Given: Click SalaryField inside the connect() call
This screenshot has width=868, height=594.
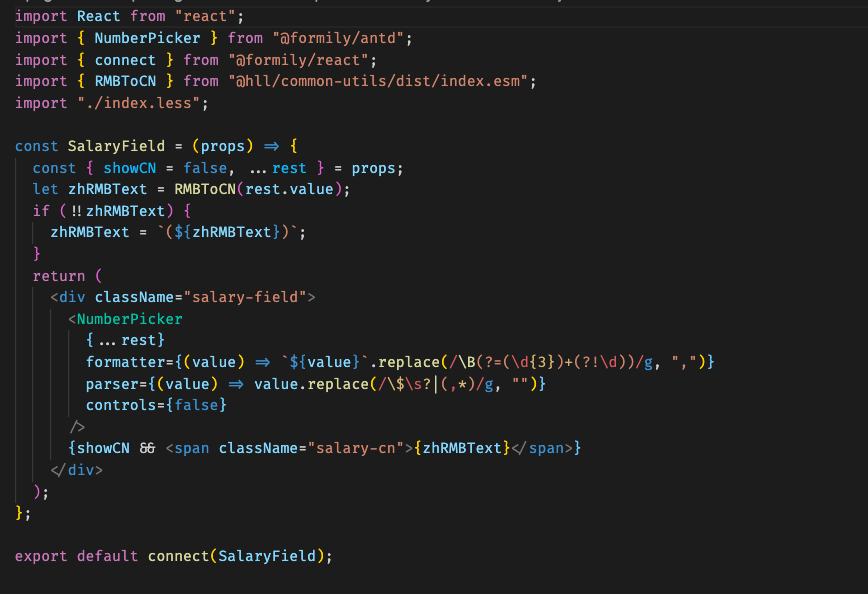Looking at the screenshot, I should (x=267, y=556).
